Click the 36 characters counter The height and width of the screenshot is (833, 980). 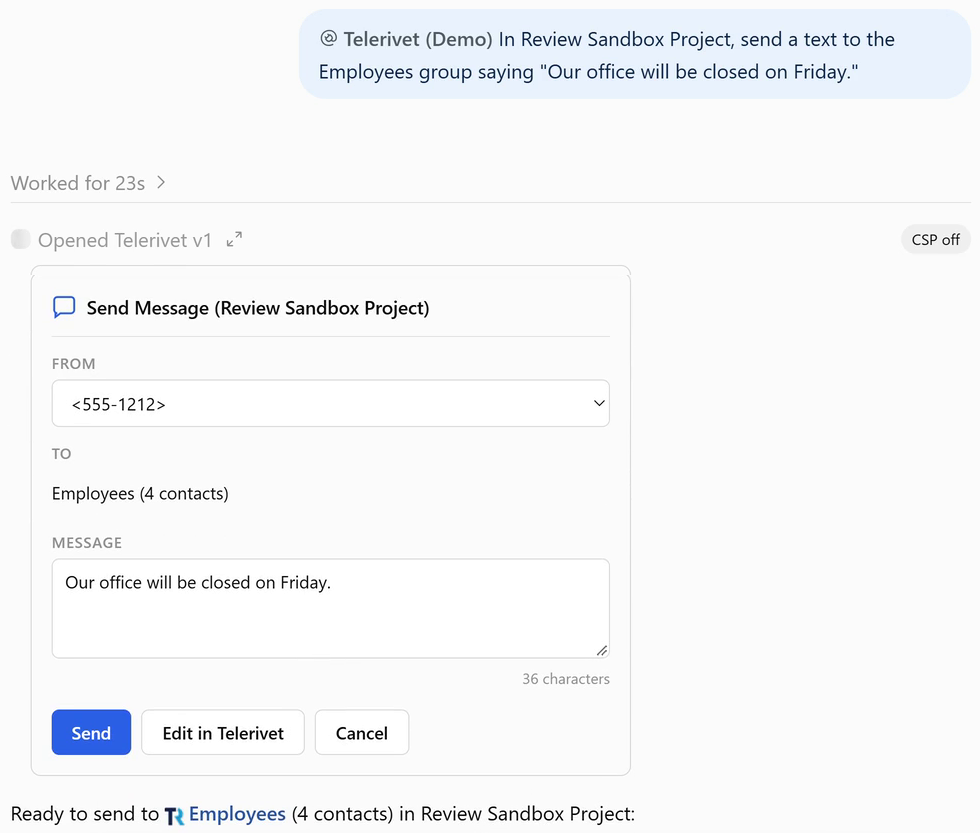coord(566,679)
